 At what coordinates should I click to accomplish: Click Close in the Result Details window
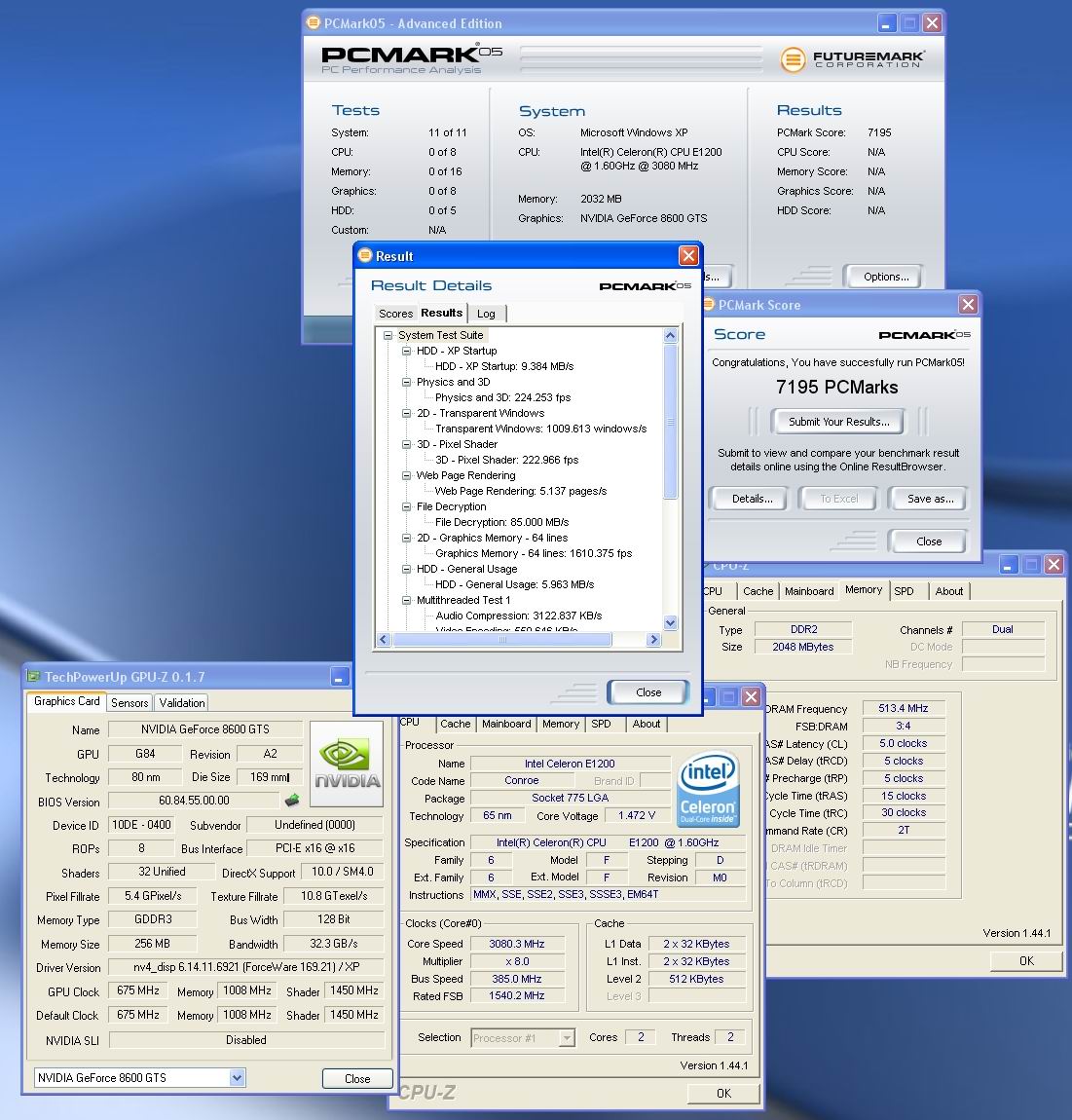[x=648, y=692]
